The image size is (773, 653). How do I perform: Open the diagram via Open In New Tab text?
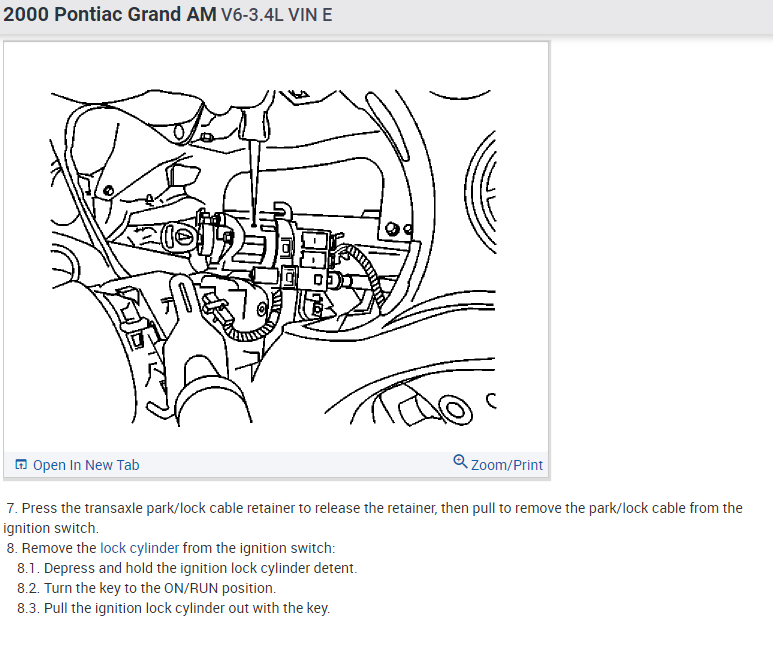coord(86,465)
